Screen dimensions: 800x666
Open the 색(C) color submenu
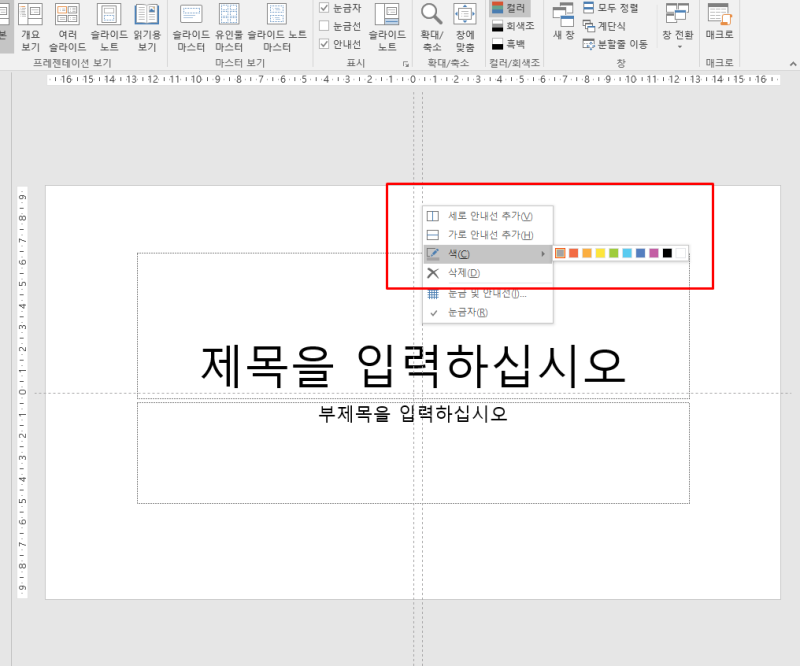pyautogui.click(x=460, y=253)
